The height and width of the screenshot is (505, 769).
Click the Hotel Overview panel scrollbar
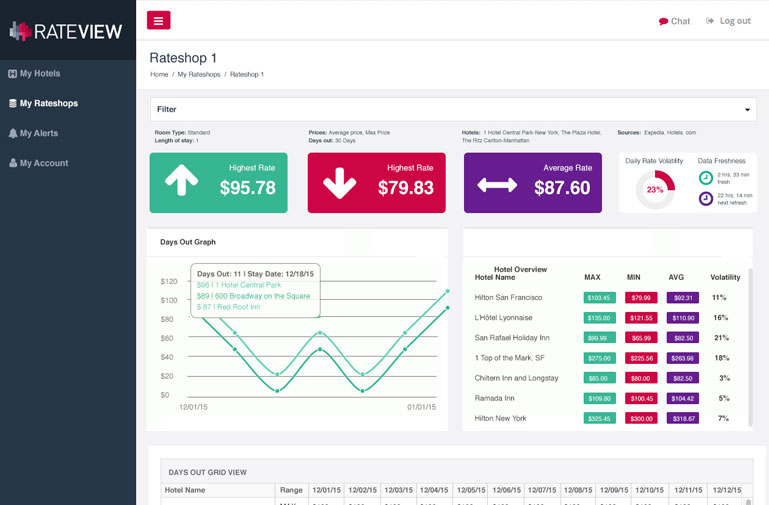pyautogui.click(x=751, y=340)
